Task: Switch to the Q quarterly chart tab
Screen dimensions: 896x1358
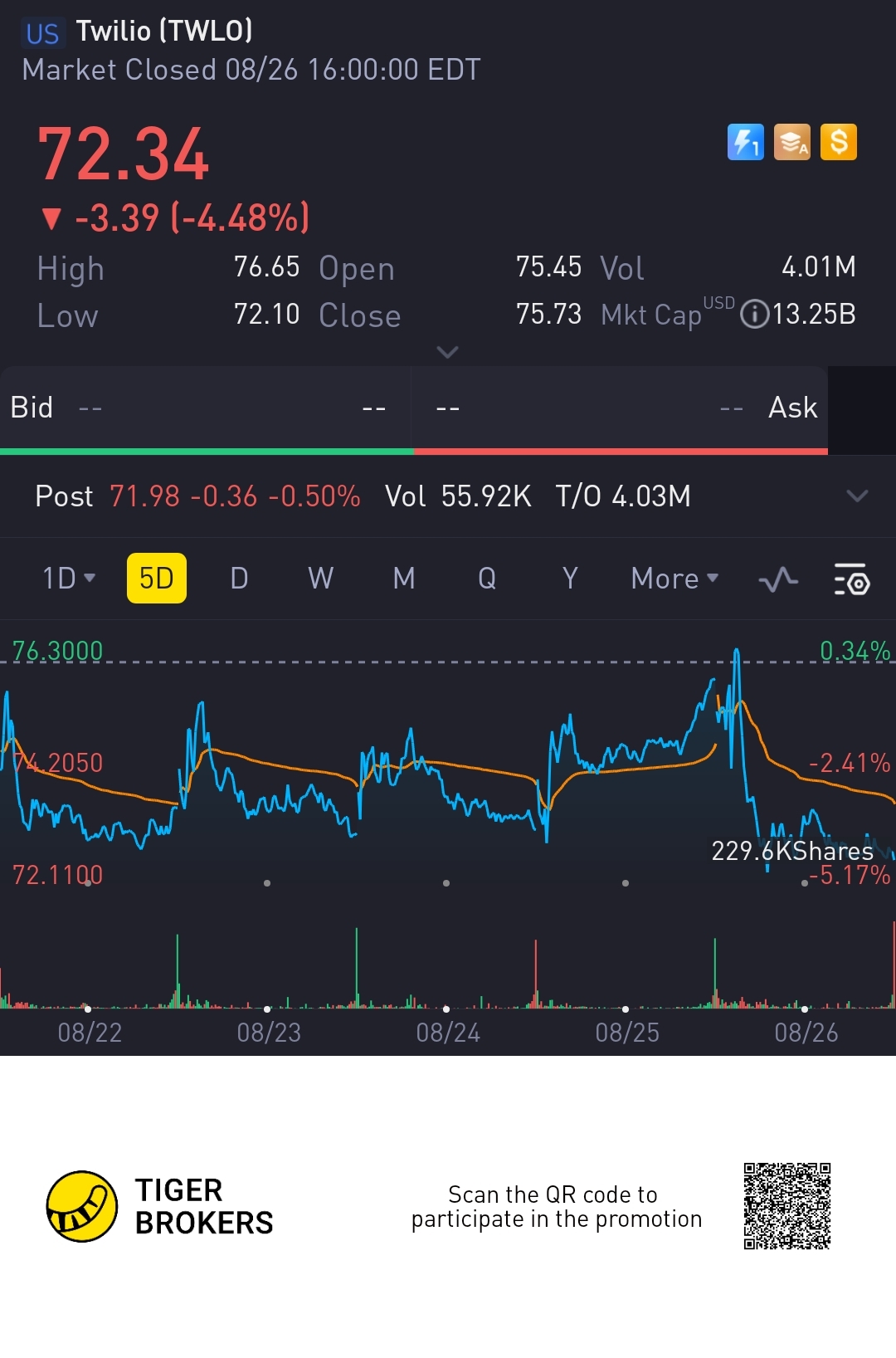Action: pyautogui.click(x=487, y=579)
